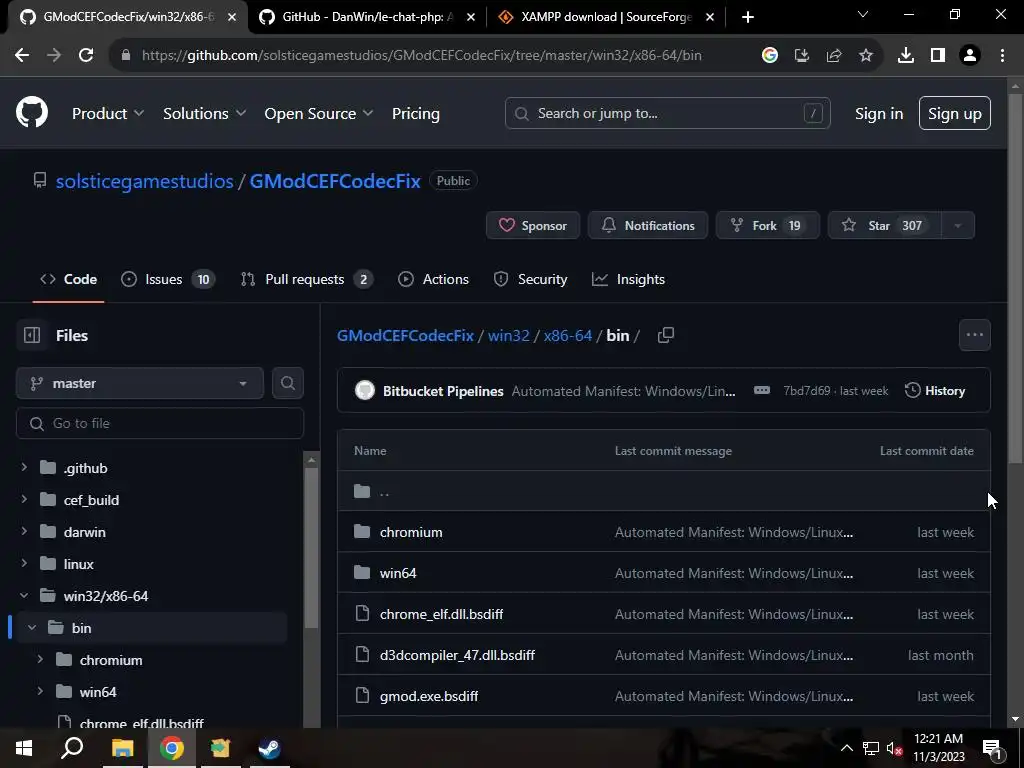1024x768 pixels.
Task: Go to the parent directory row
Action: (x=664, y=491)
